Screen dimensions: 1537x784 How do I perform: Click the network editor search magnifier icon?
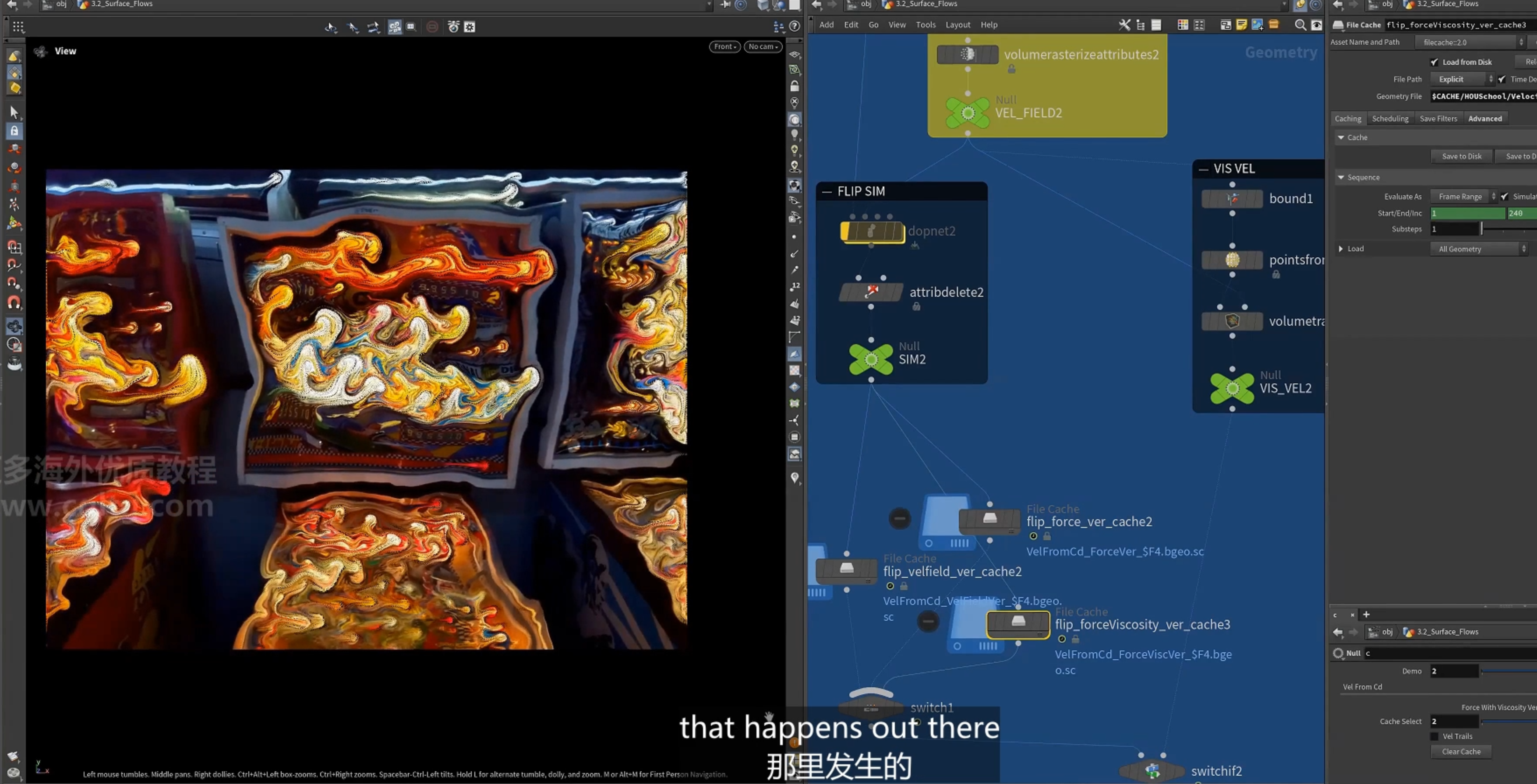[x=1300, y=25]
